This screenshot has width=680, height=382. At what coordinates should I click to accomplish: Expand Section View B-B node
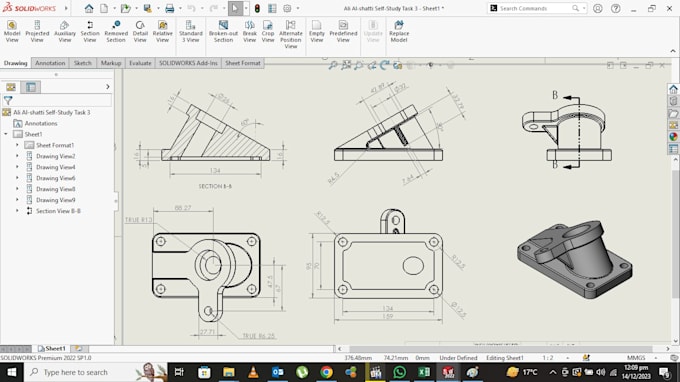tap(17, 211)
